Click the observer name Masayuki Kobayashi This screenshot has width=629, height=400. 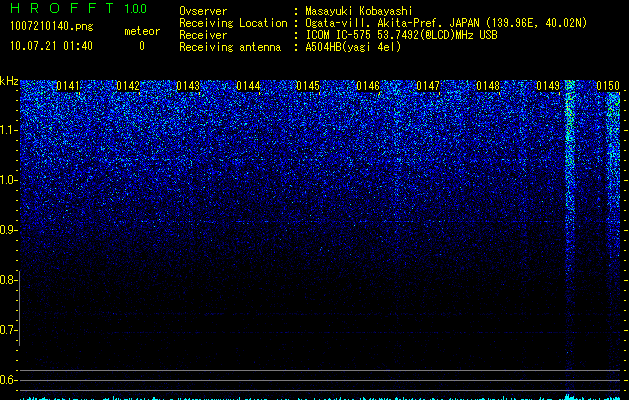359,11
